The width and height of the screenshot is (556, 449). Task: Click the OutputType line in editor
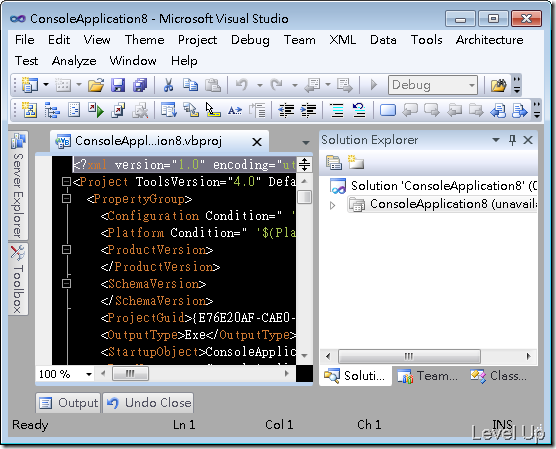click(x=198, y=335)
